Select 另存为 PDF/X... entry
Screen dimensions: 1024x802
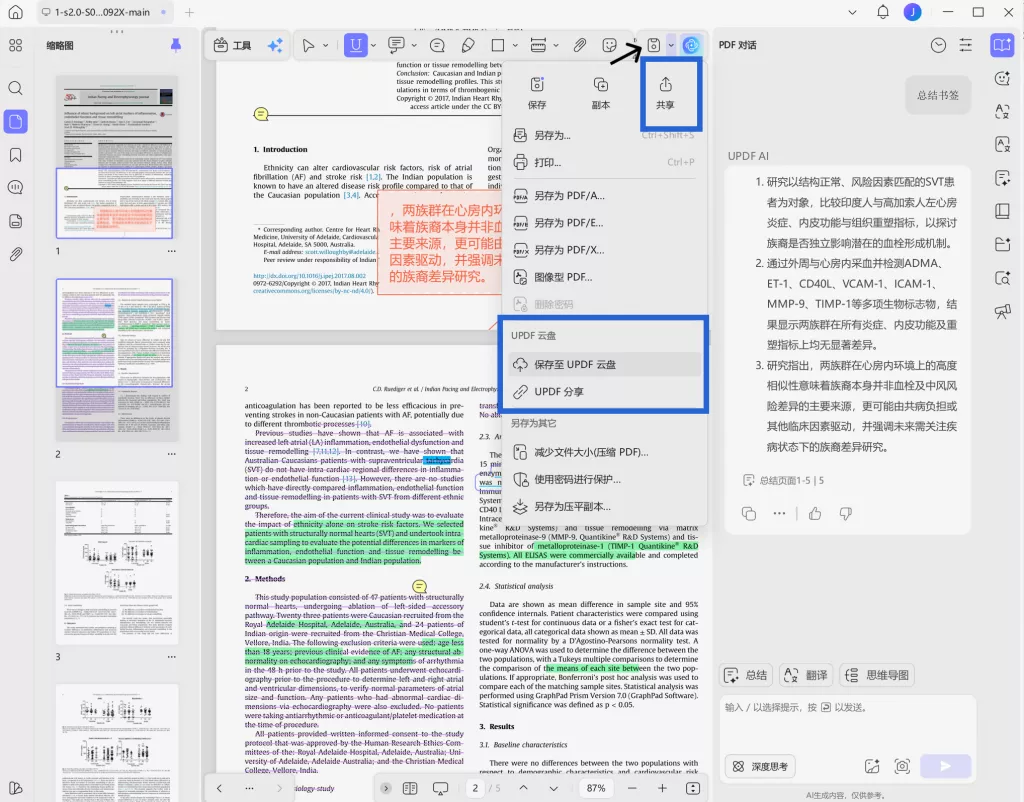coord(605,250)
